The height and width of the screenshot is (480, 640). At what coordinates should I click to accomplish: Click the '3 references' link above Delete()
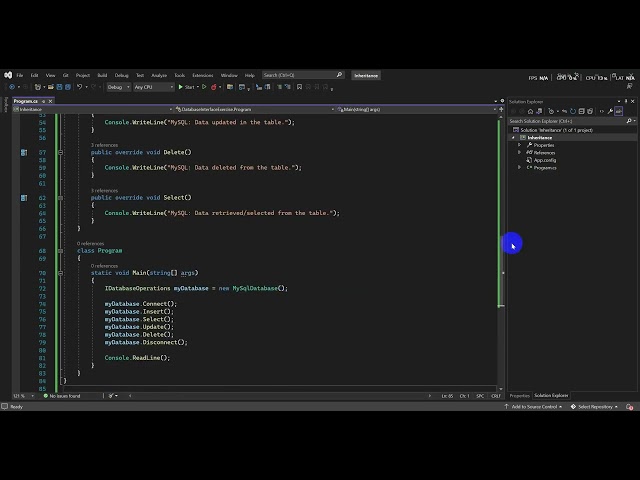pos(104,145)
